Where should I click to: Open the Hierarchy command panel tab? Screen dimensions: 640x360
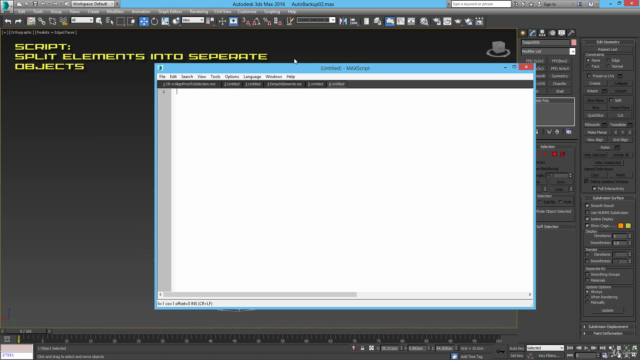click(x=542, y=33)
